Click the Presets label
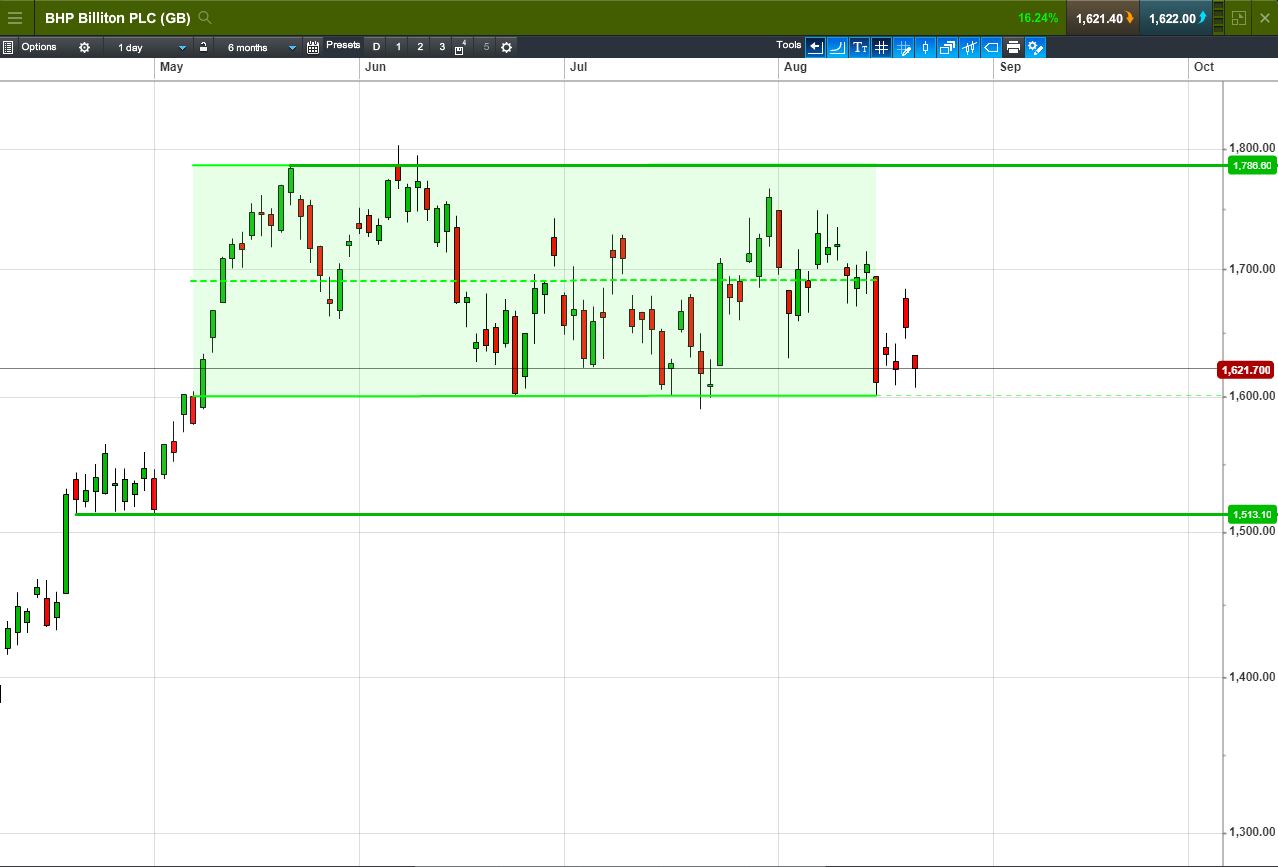This screenshot has width=1278, height=867. 343,45
